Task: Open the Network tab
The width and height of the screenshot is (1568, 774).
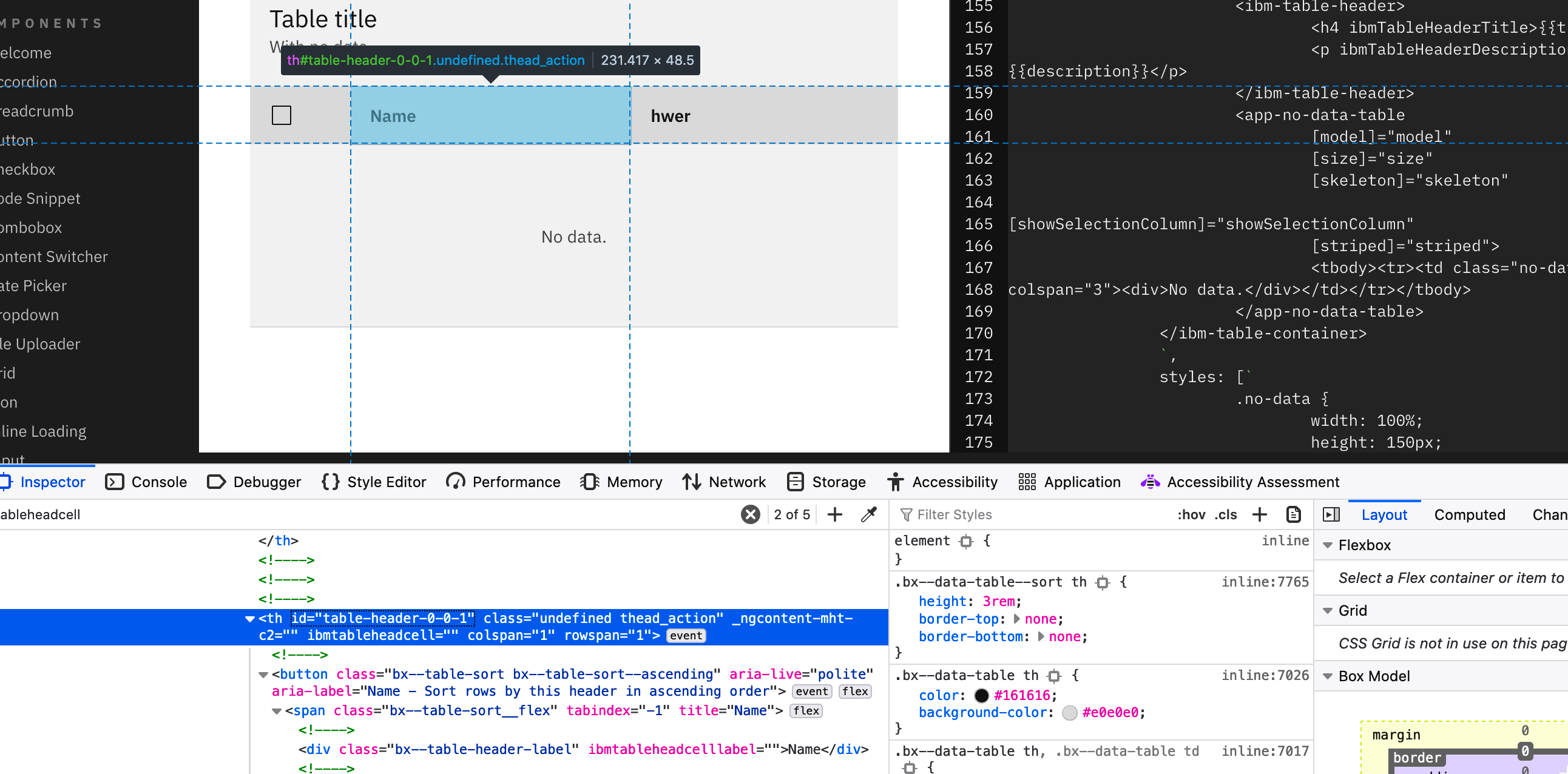Action: (724, 482)
